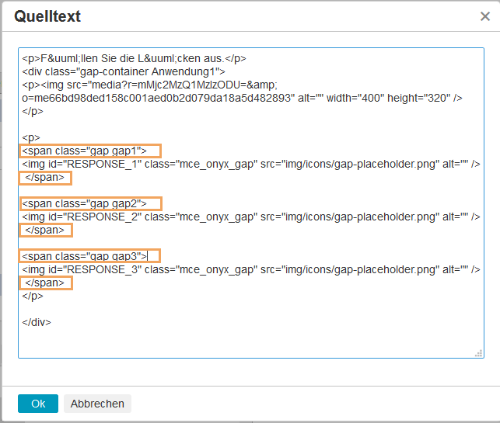Click the div class="gap-container Anwendung1" line

124,72
